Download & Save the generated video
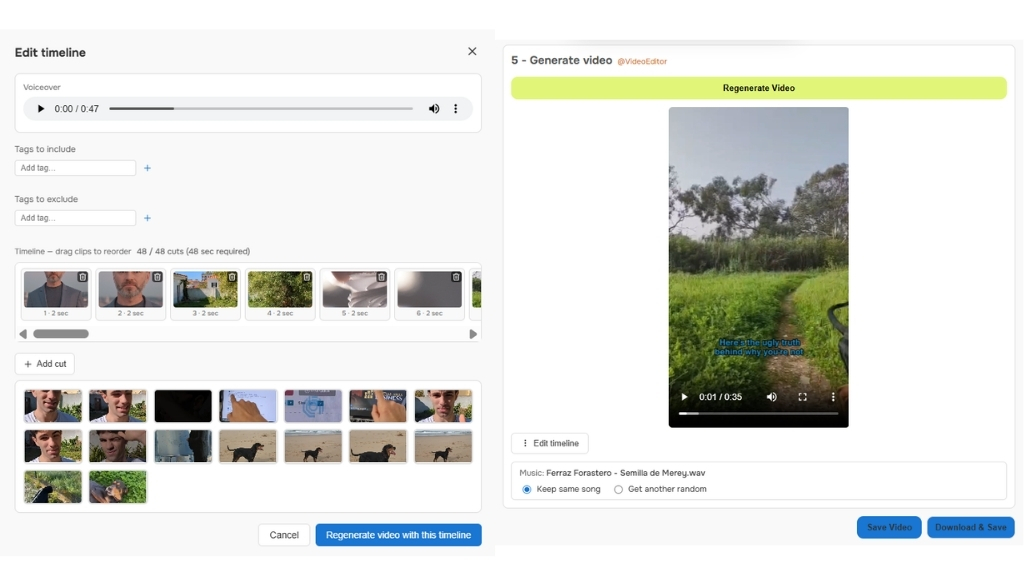 (970, 527)
